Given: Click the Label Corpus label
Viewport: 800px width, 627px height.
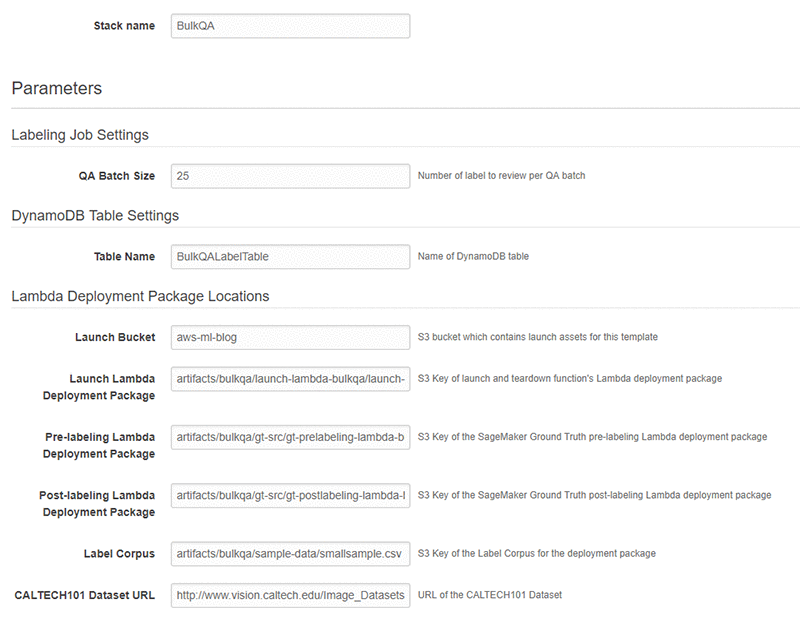Looking at the screenshot, I should 119,554.
